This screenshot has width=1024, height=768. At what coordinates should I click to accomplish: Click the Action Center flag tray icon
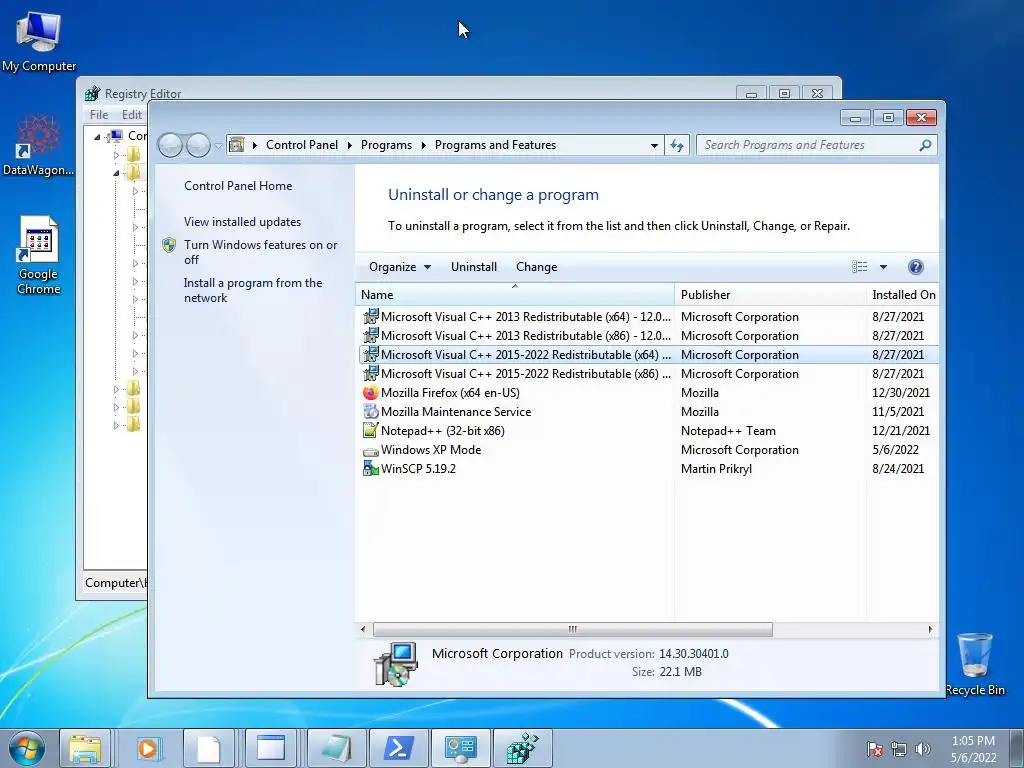click(875, 749)
